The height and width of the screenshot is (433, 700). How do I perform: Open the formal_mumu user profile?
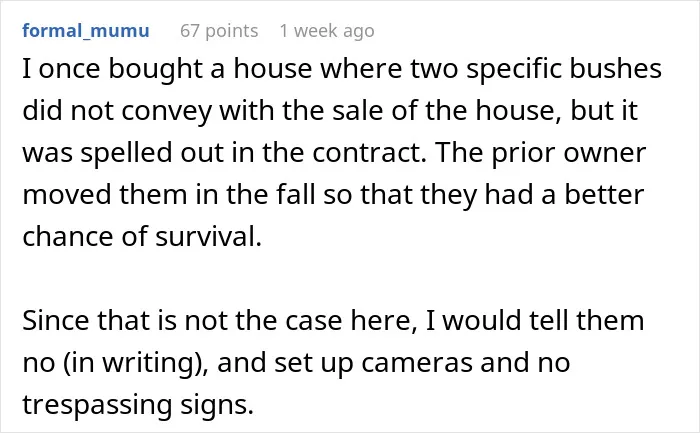[x=86, y=31]
